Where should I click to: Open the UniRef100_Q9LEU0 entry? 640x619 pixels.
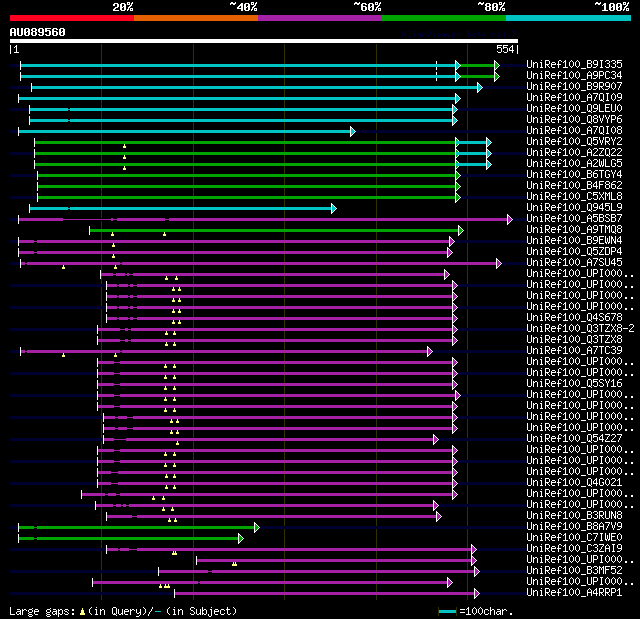(x=574, y=109)
